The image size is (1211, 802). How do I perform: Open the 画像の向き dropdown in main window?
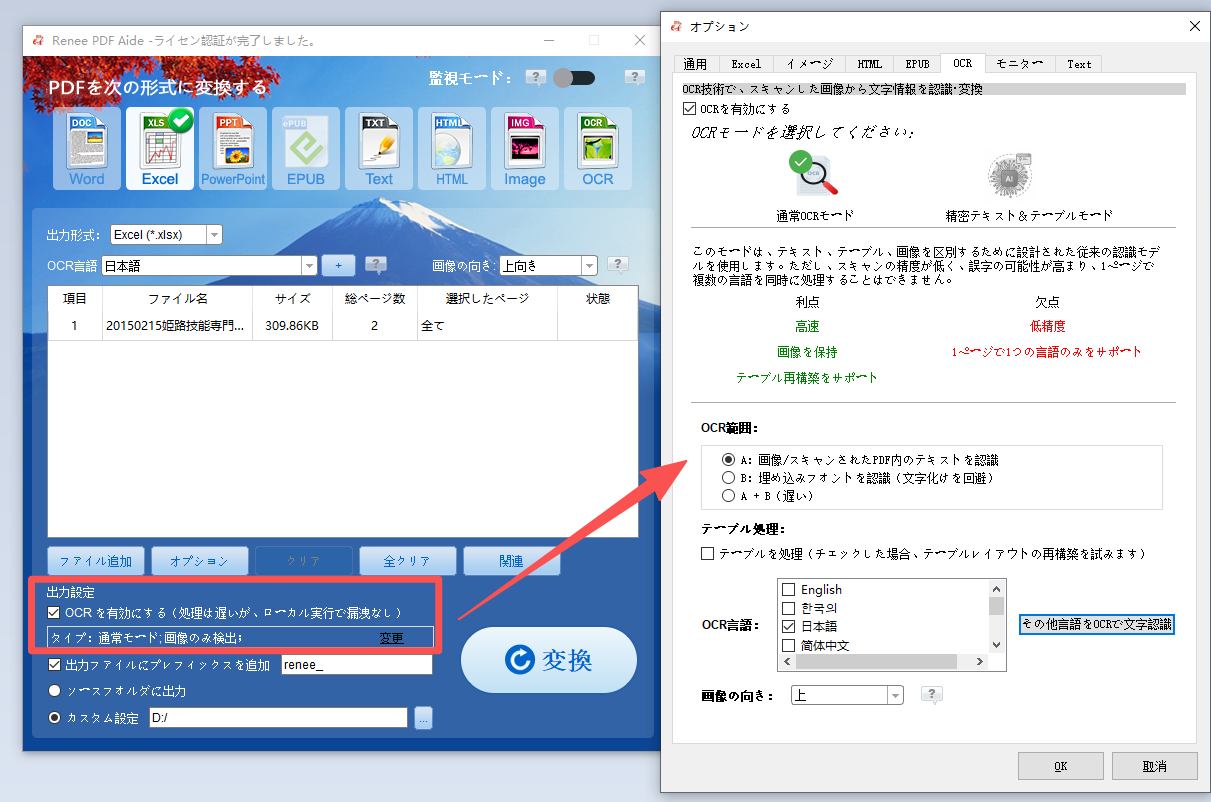590,265
